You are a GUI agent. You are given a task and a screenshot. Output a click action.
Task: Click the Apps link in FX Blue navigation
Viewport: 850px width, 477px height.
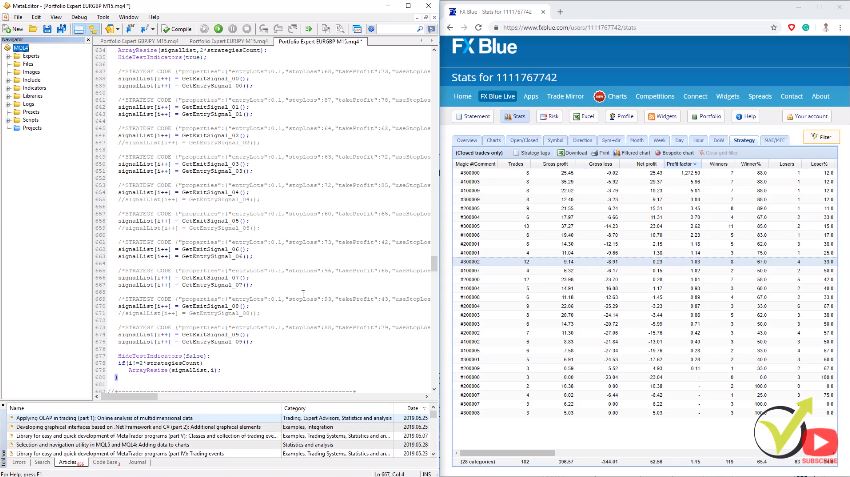coord(531,96)
